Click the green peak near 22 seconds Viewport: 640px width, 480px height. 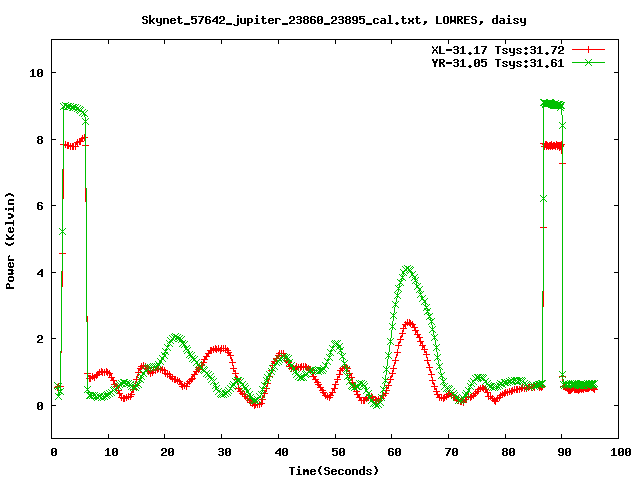[176, 338]
